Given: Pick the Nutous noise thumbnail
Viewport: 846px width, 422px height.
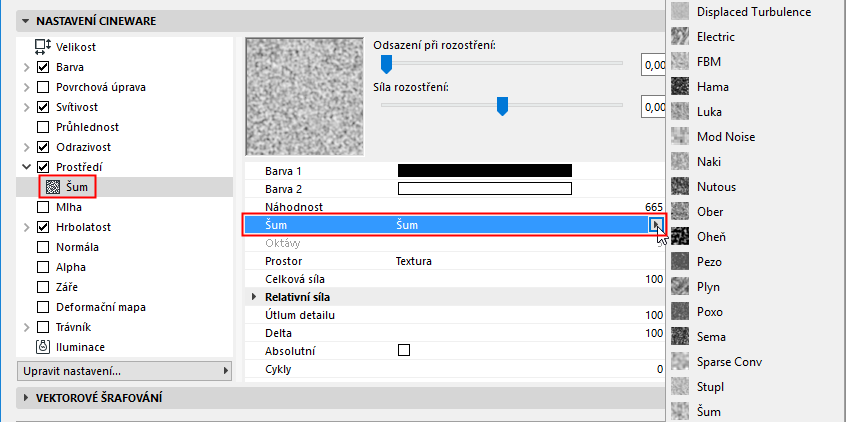Looking at the screenshot, I should pyautogui.click(x=680, y=187).
